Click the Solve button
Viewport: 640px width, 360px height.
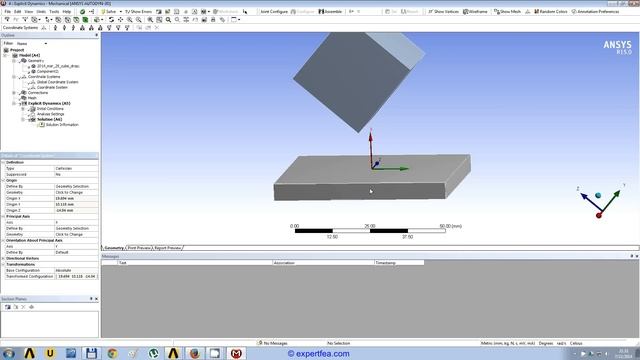point(109,11)
